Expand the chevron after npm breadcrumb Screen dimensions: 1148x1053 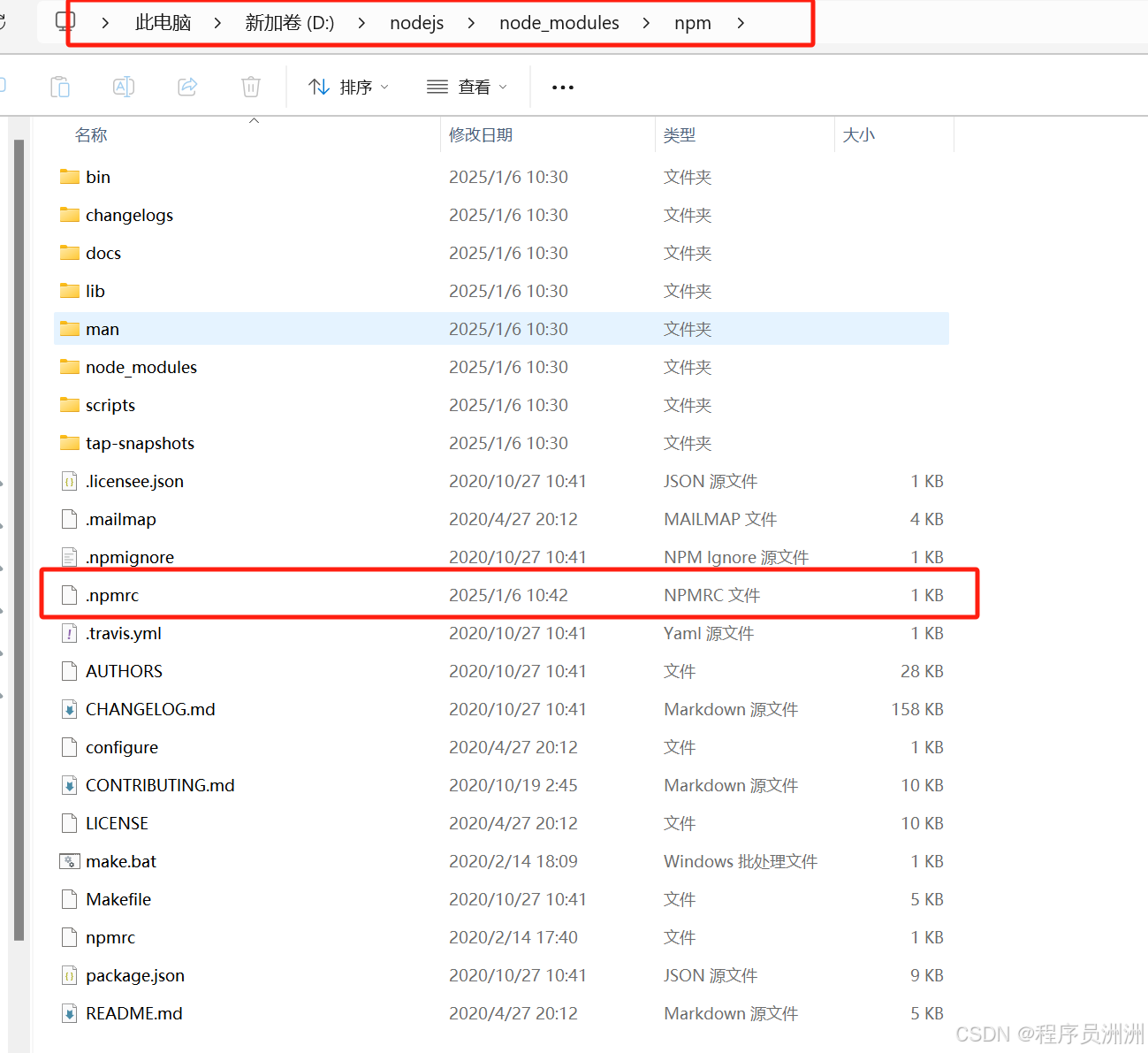[x=741, y=23]
